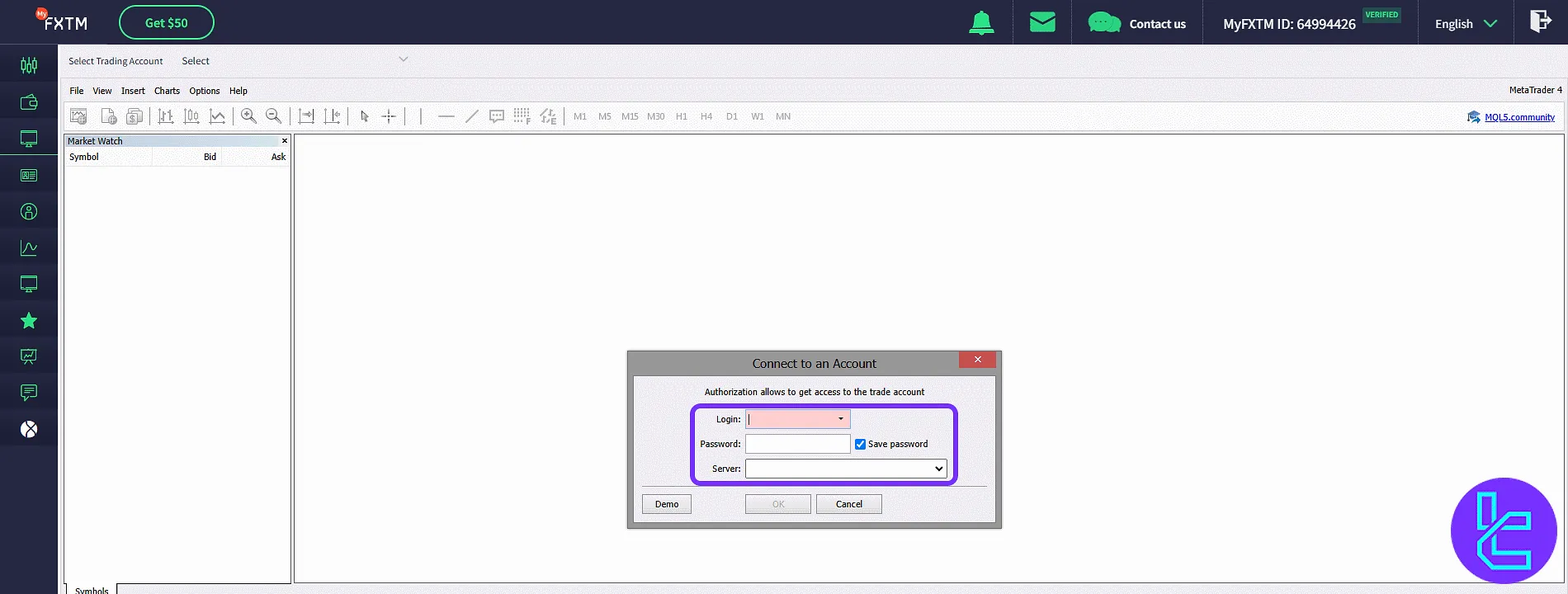Screen dimensions: 1568x594
Task: Select the crosshair tool
Action: [389, 116]
